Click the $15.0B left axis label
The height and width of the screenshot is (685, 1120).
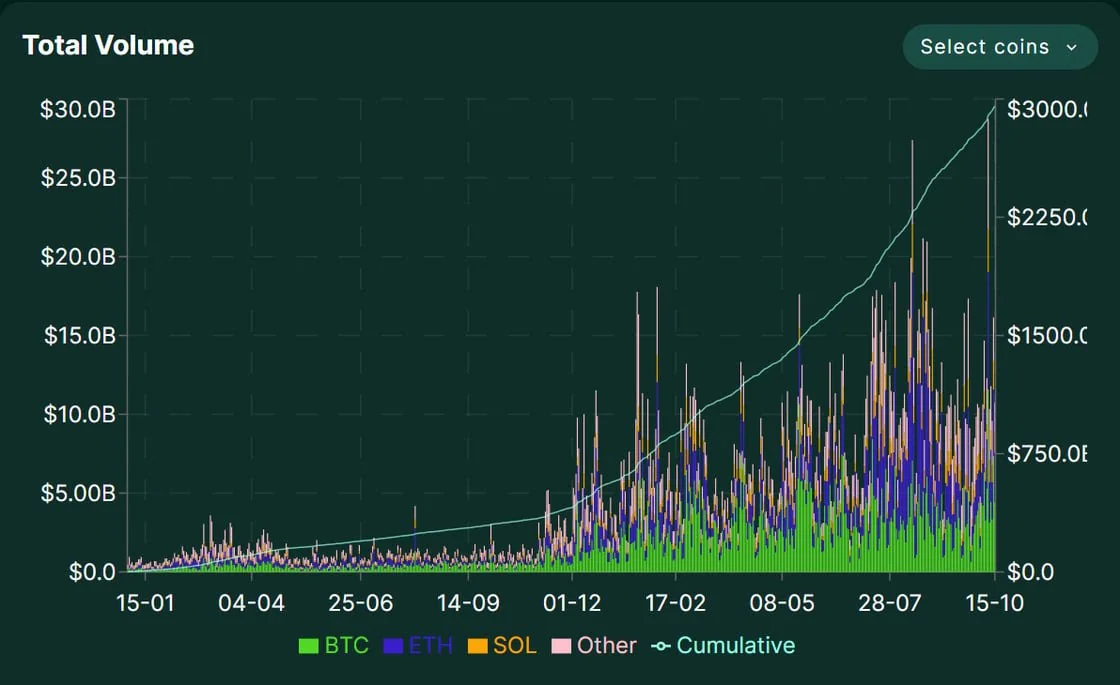[x=77, y=335]
